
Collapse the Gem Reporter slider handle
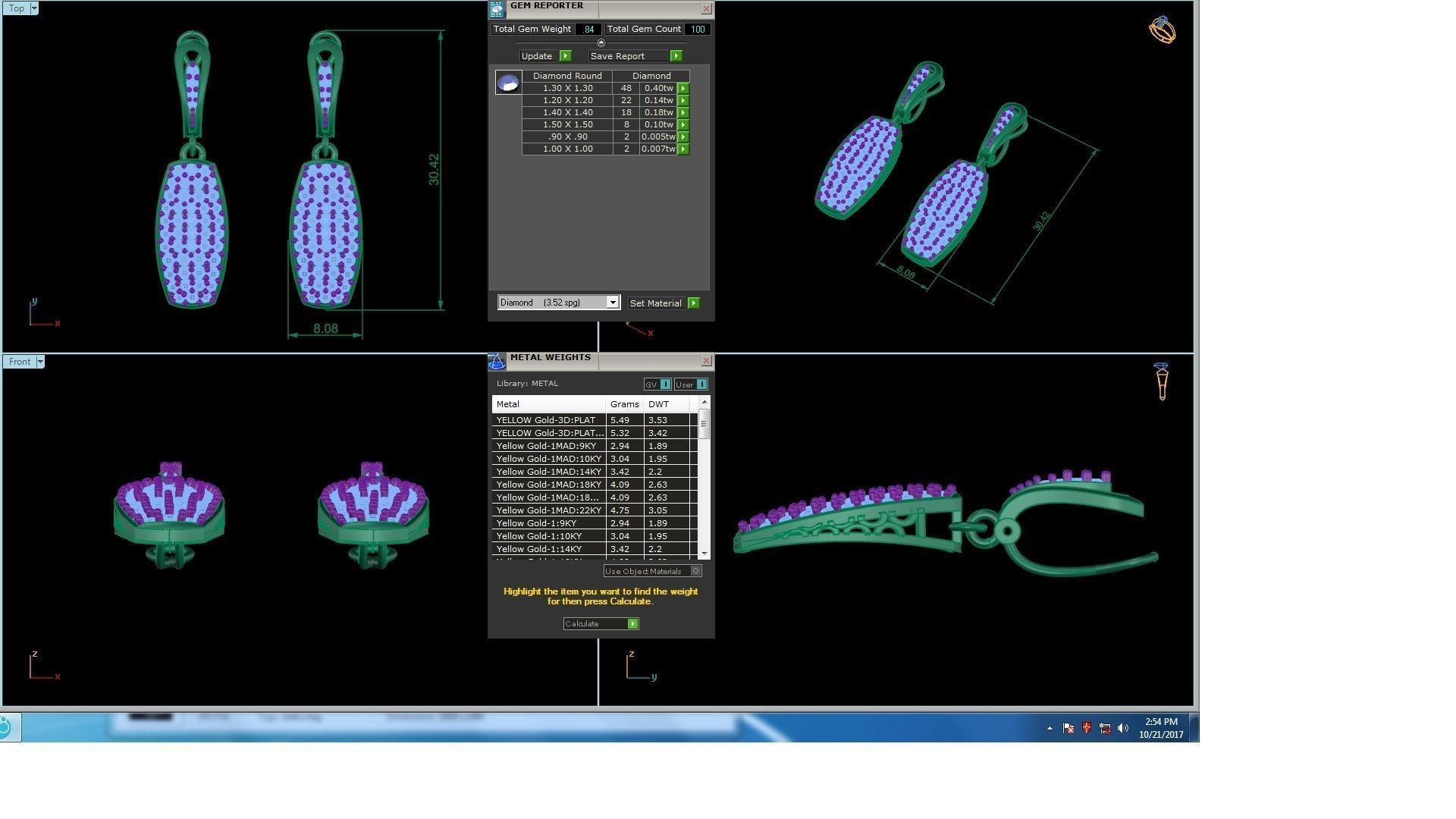click(601, 42)
